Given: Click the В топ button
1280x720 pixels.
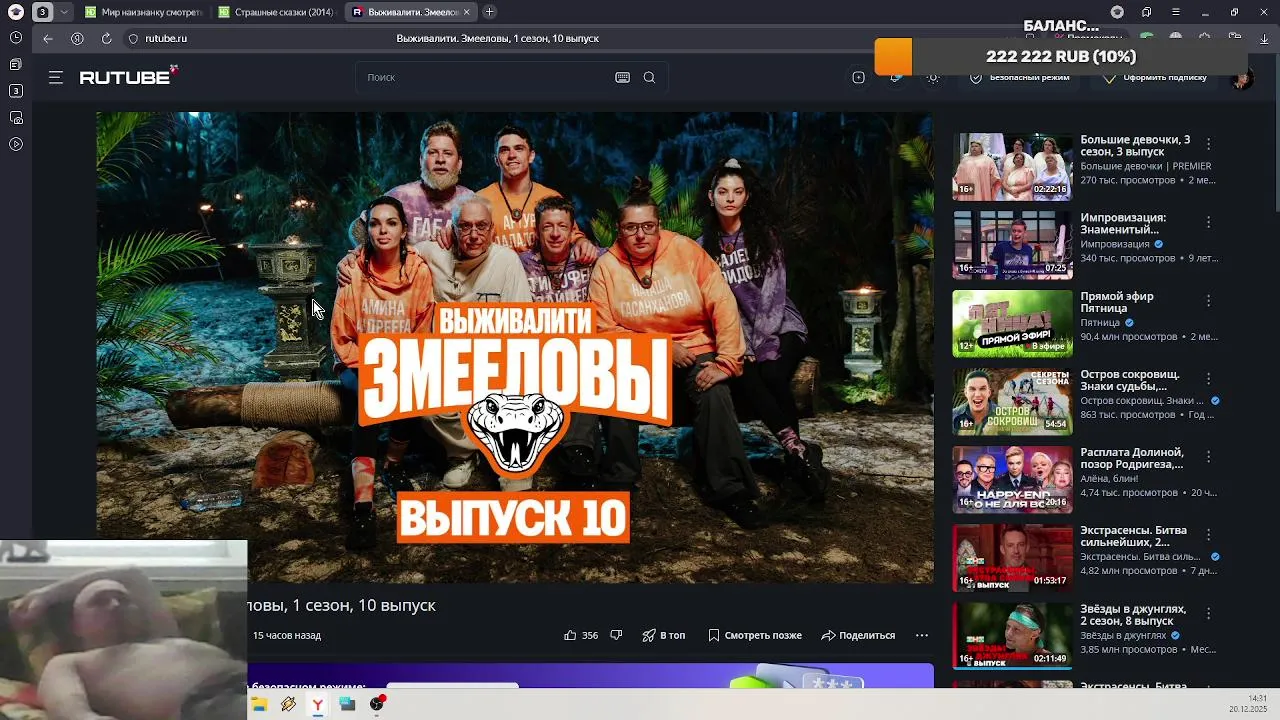Looking at the screenshot, I should click(664, 635).
